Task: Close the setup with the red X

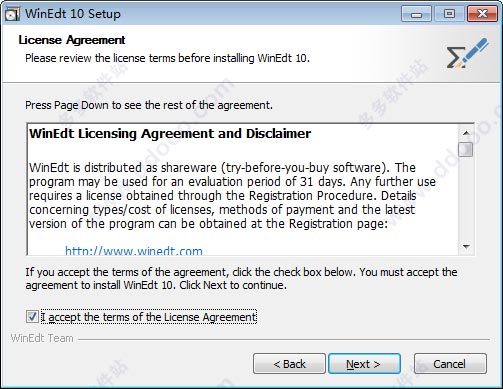Action: point(482,14)
